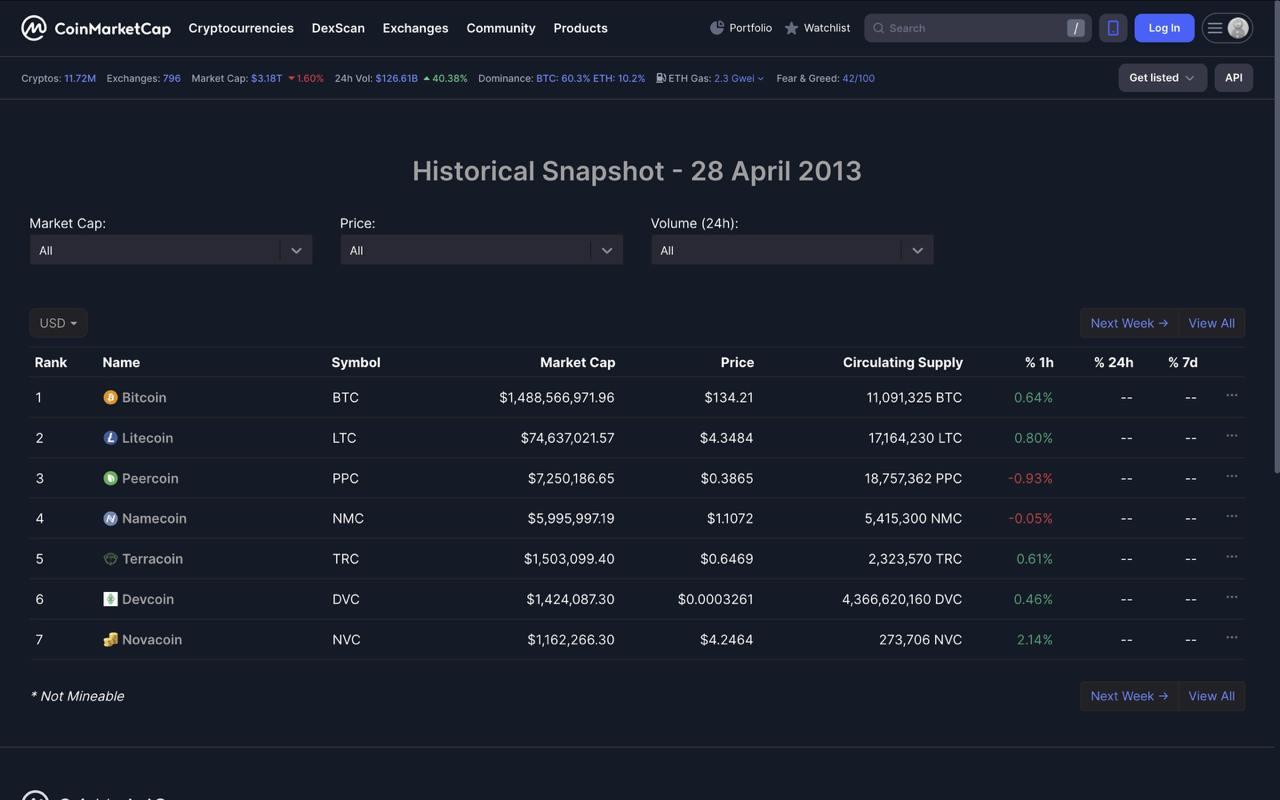The width and height of the screenshot is (1280, 800).
Task: Click the search magnifier icon
Action: 879,28
